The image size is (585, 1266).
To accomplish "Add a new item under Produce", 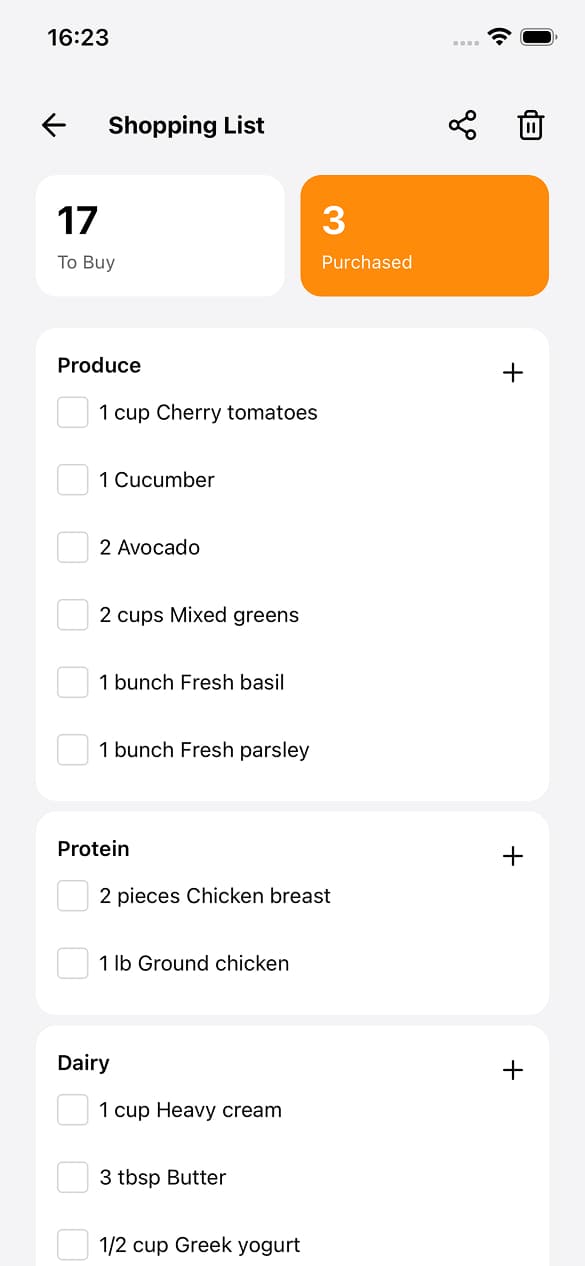I will 513,371.
